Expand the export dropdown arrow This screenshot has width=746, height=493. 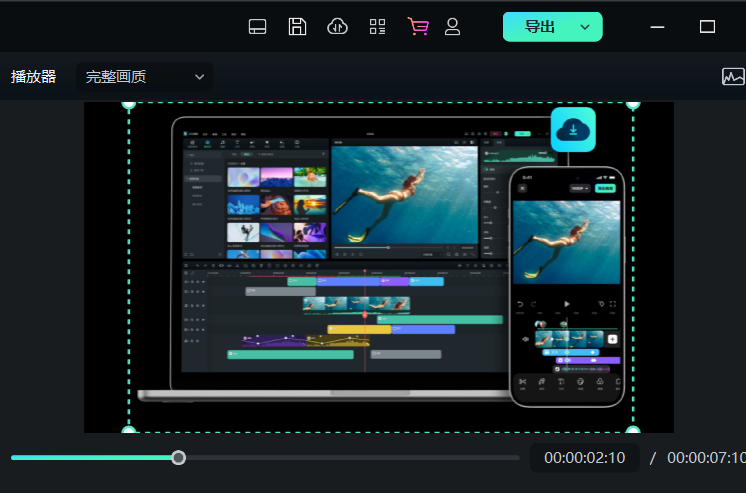click(586, 27)
